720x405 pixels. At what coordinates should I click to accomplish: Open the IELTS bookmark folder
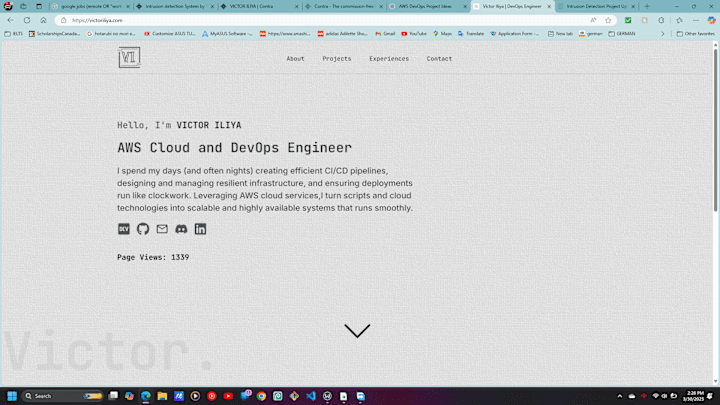[14, 34]
